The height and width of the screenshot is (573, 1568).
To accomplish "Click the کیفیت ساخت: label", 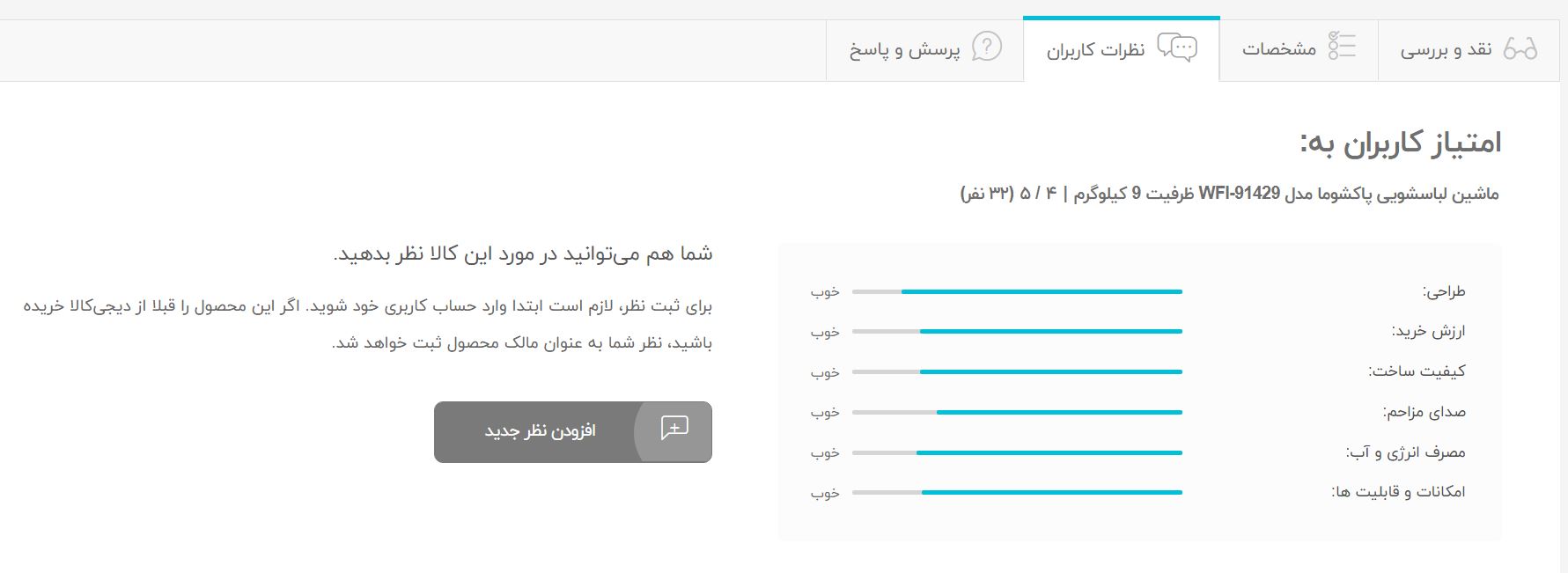I will point(1417,371).
